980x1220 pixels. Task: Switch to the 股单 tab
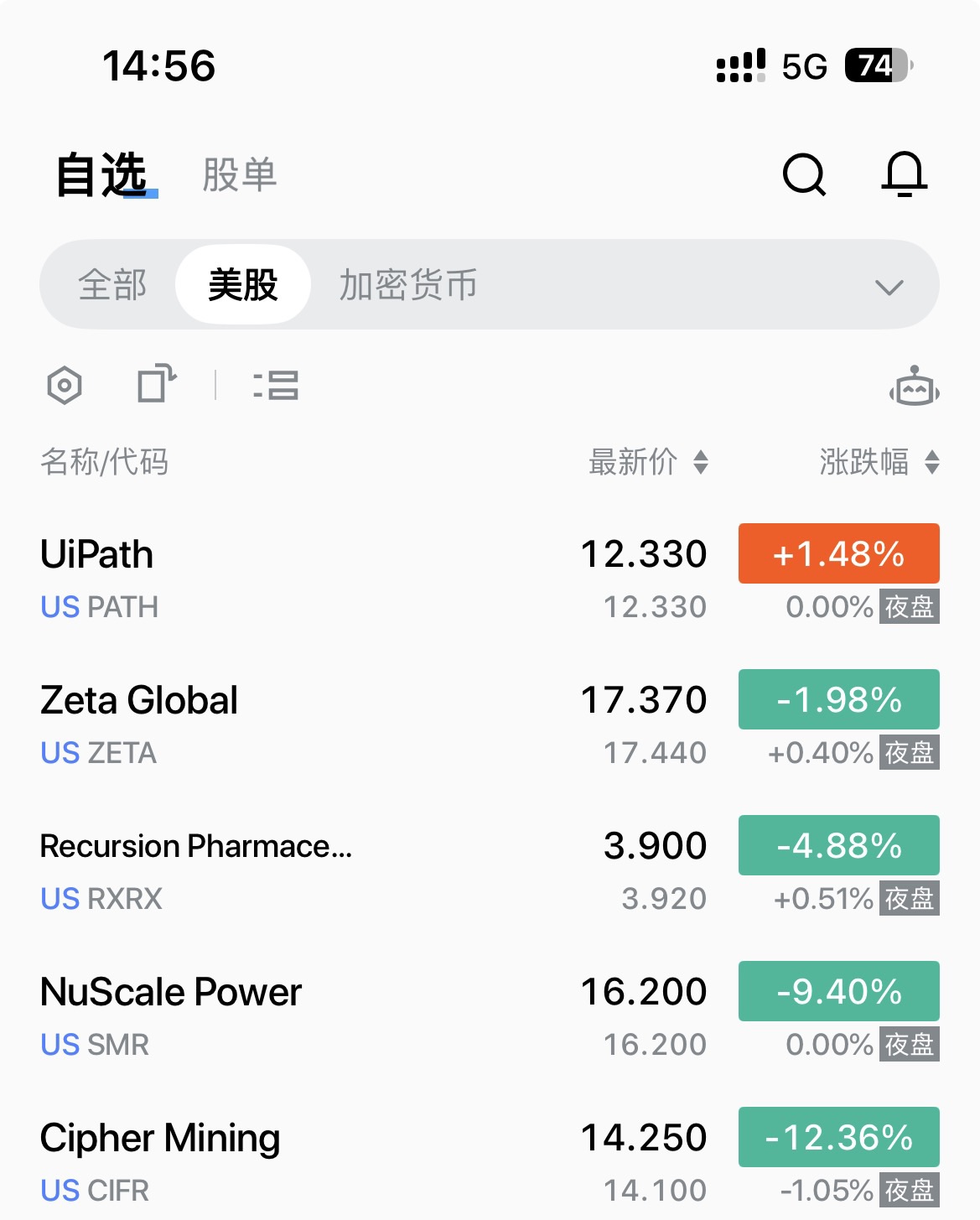coord(240,175)
